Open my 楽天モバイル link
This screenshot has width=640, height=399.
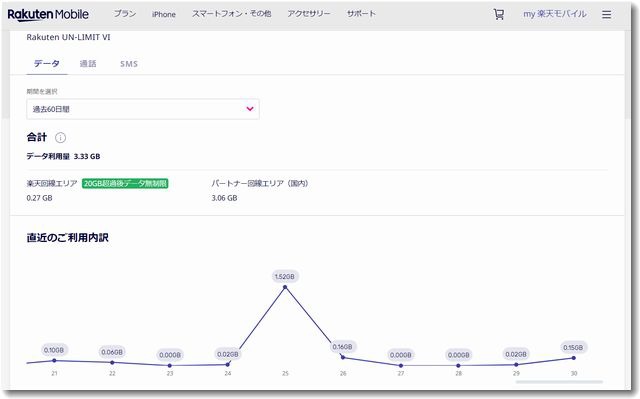coord(555,14)
